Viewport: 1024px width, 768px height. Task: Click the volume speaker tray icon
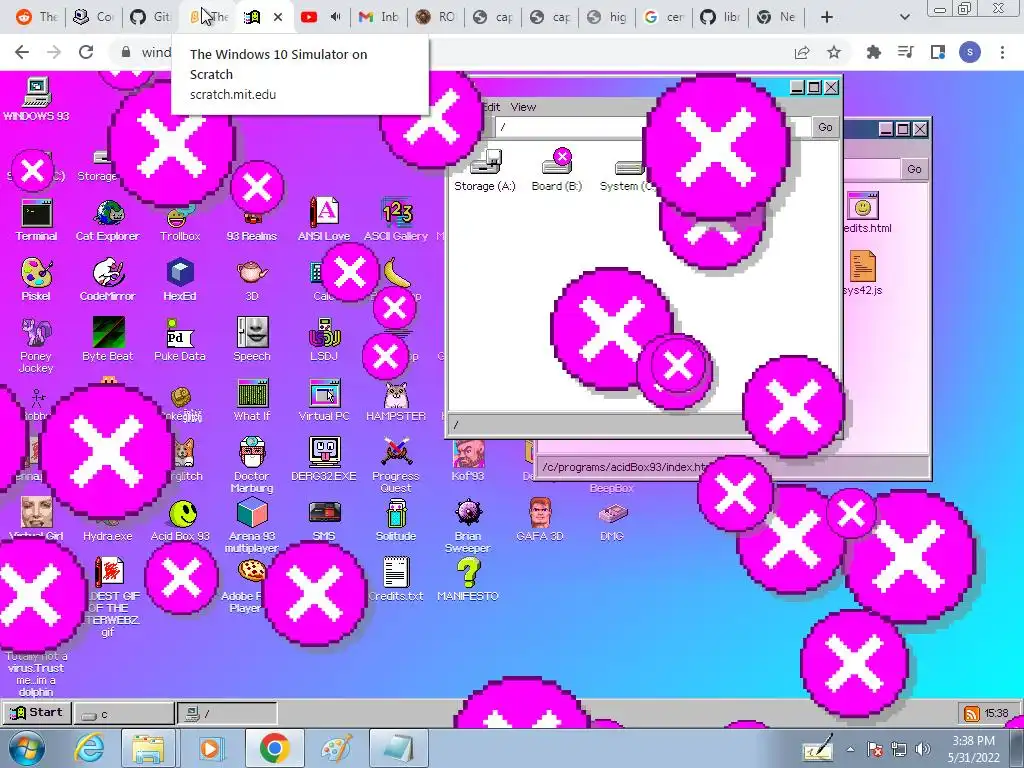click(923, 749)
